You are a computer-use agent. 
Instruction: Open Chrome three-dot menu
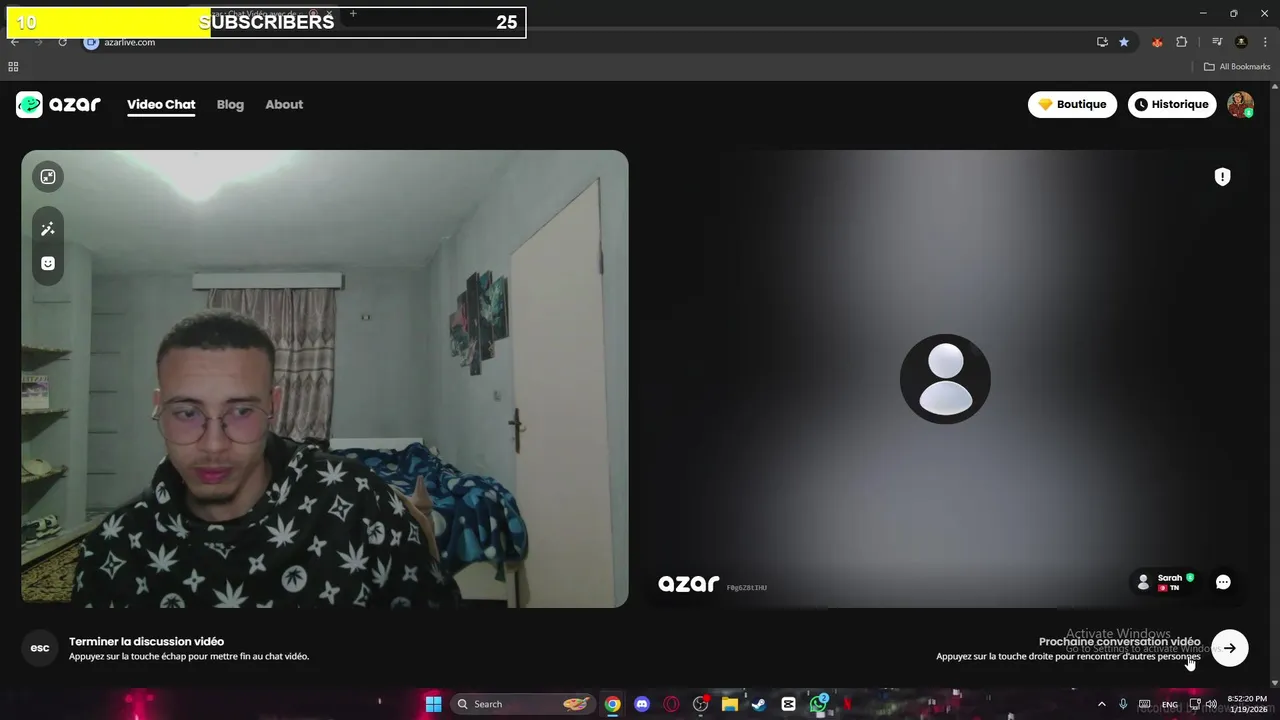pyautogui.click(x=1265, y=42)
